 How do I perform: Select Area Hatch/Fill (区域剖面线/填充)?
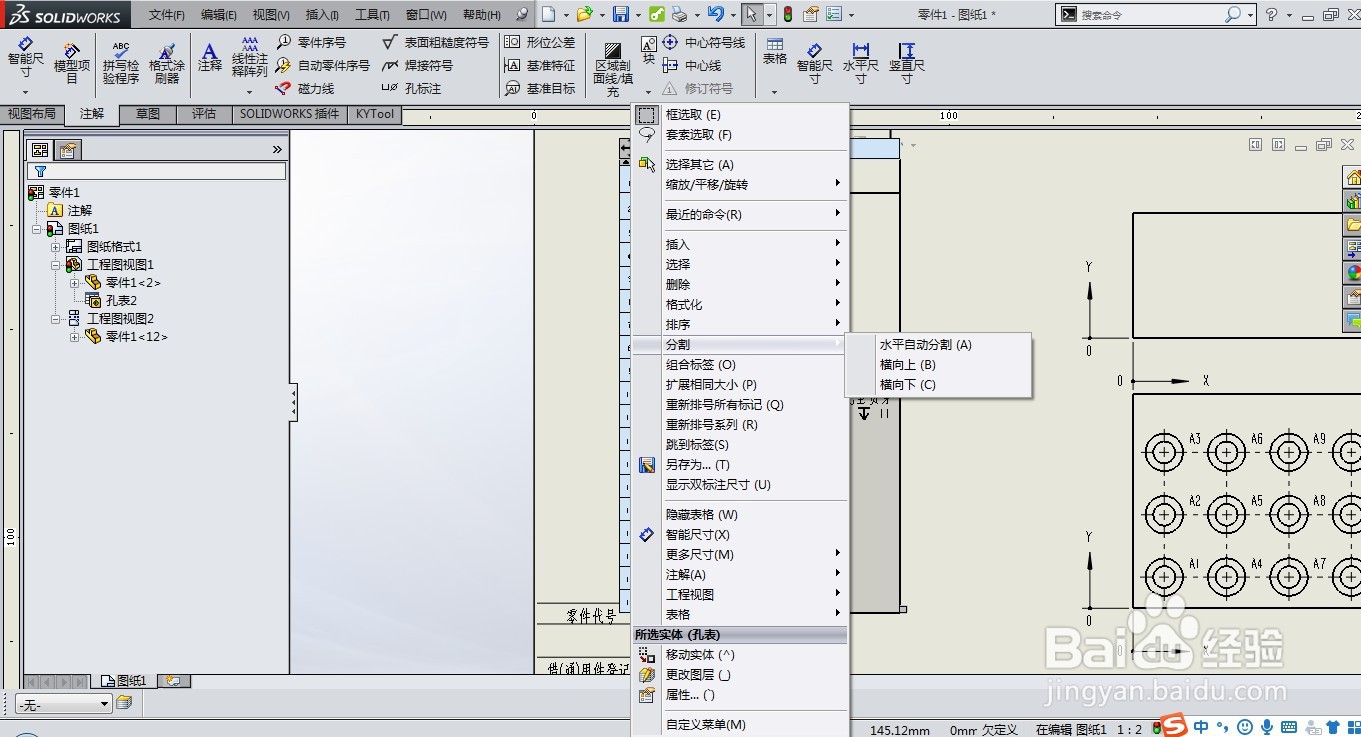coord(612,68)
